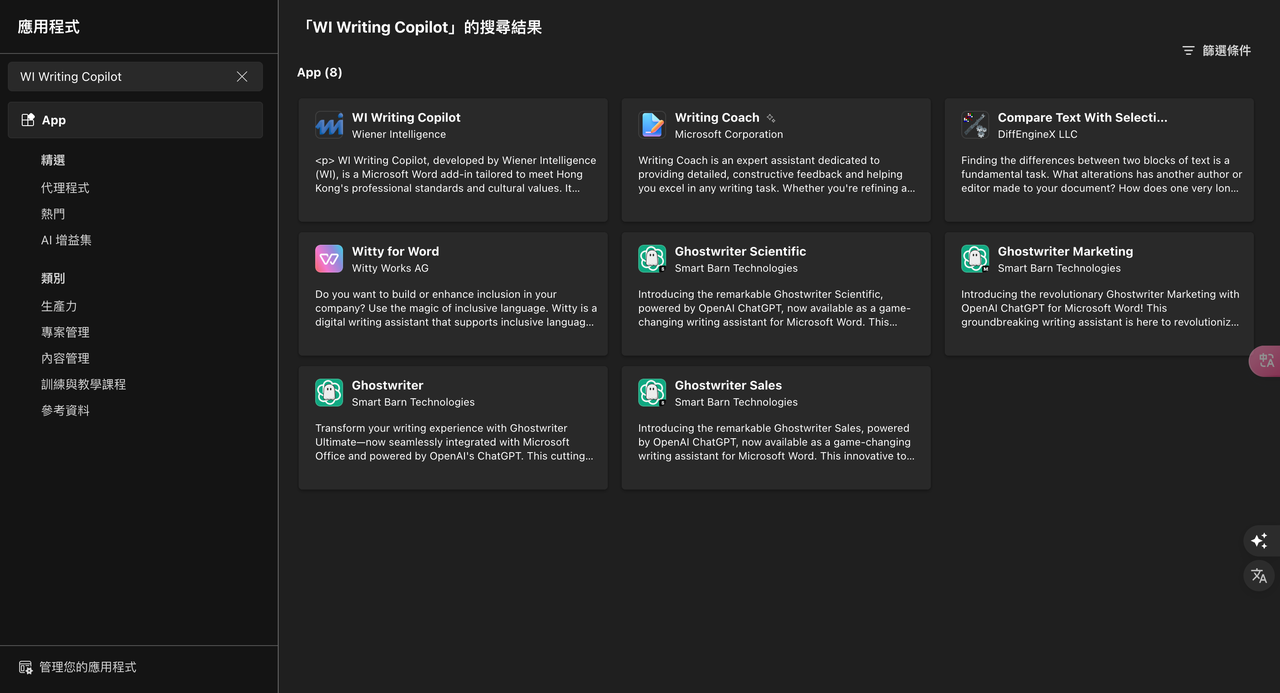Select the 內容管理 category

(x=65, y=358)
